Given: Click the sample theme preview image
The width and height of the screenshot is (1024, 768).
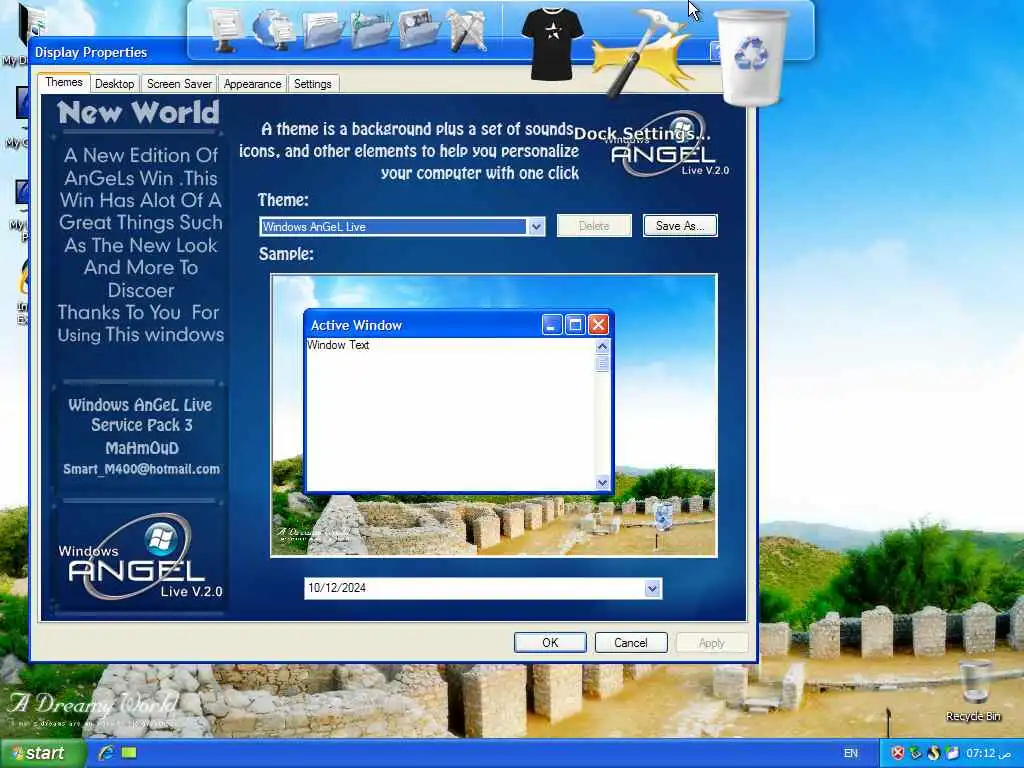Looking at the screenshot, I should [494, 415].
